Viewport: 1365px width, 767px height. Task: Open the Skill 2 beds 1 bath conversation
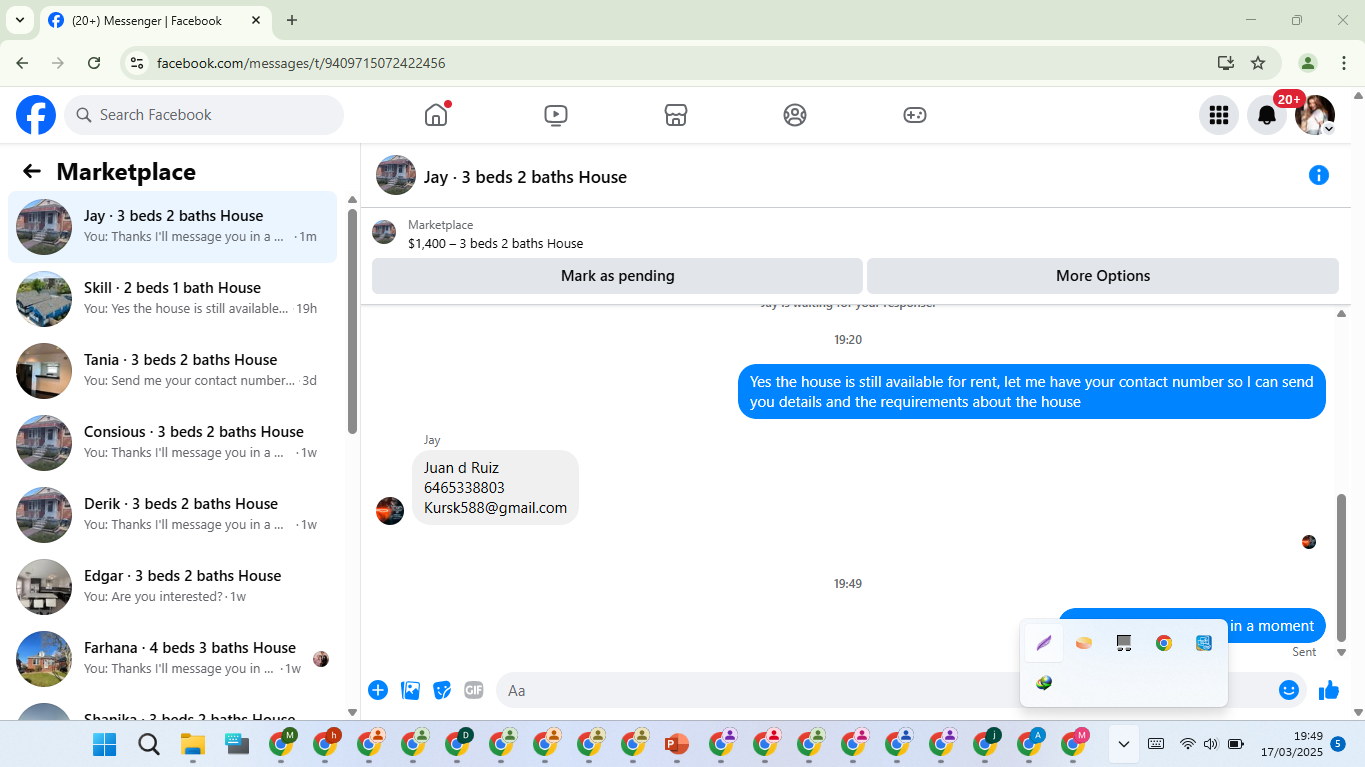[172, 299]
